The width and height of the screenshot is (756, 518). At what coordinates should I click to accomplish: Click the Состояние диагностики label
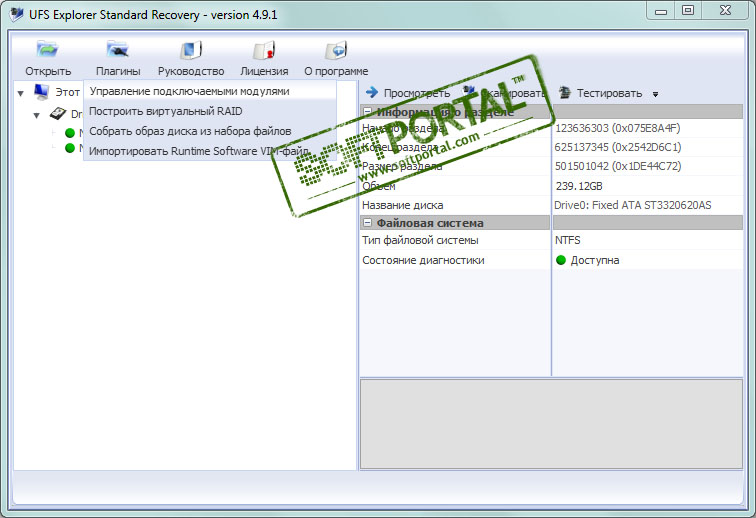pyautogui.click(x=423, y=260)
